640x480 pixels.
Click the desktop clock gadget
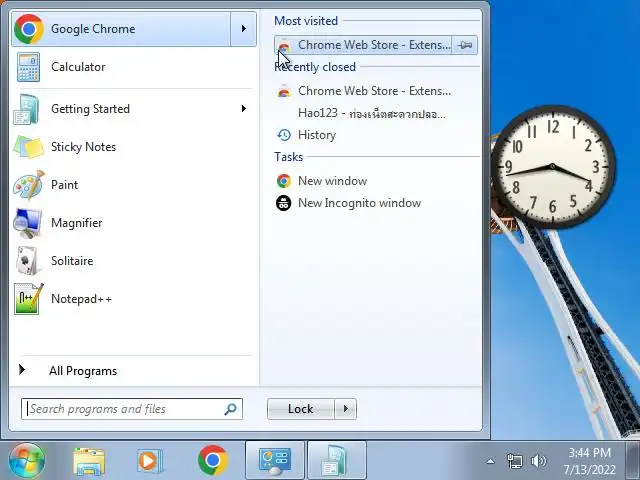(x=553, y=167)
